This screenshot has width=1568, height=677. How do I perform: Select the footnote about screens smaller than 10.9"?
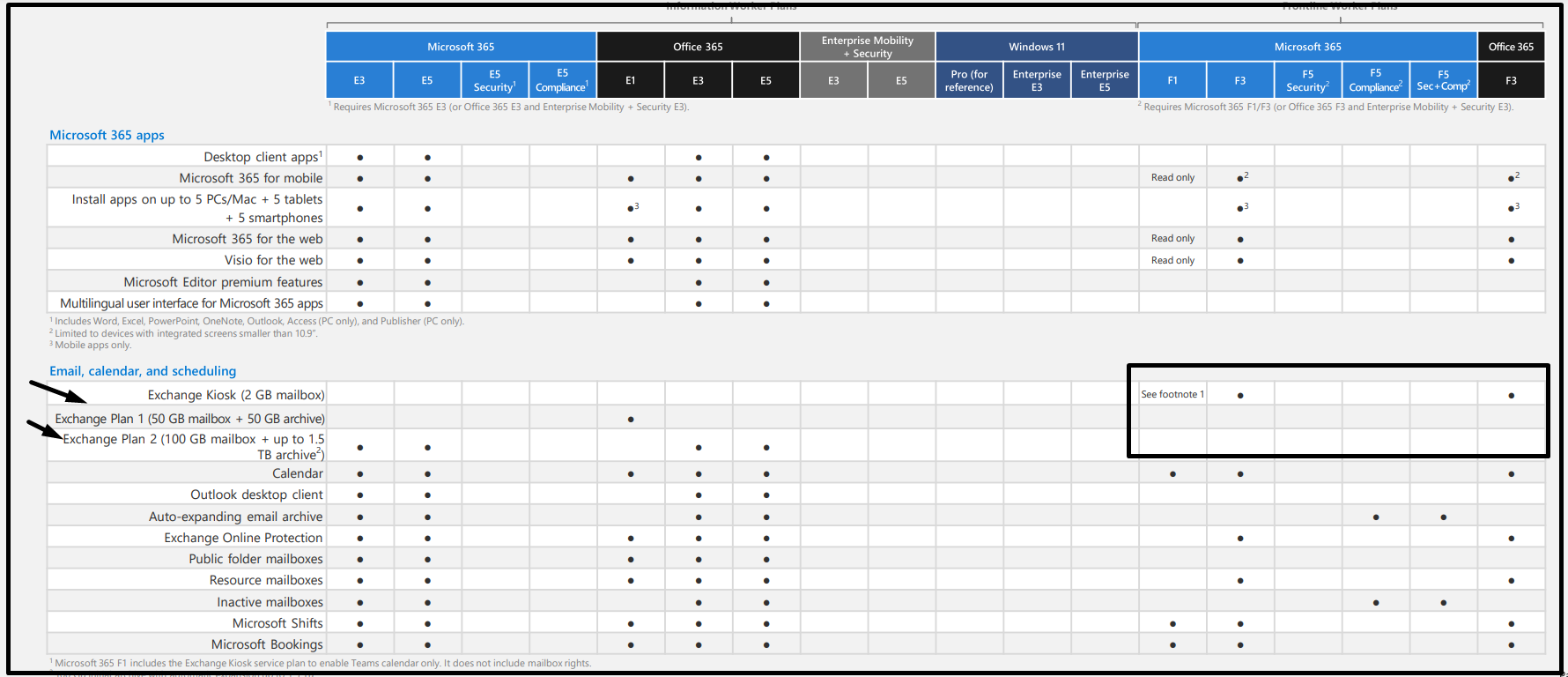183,333
